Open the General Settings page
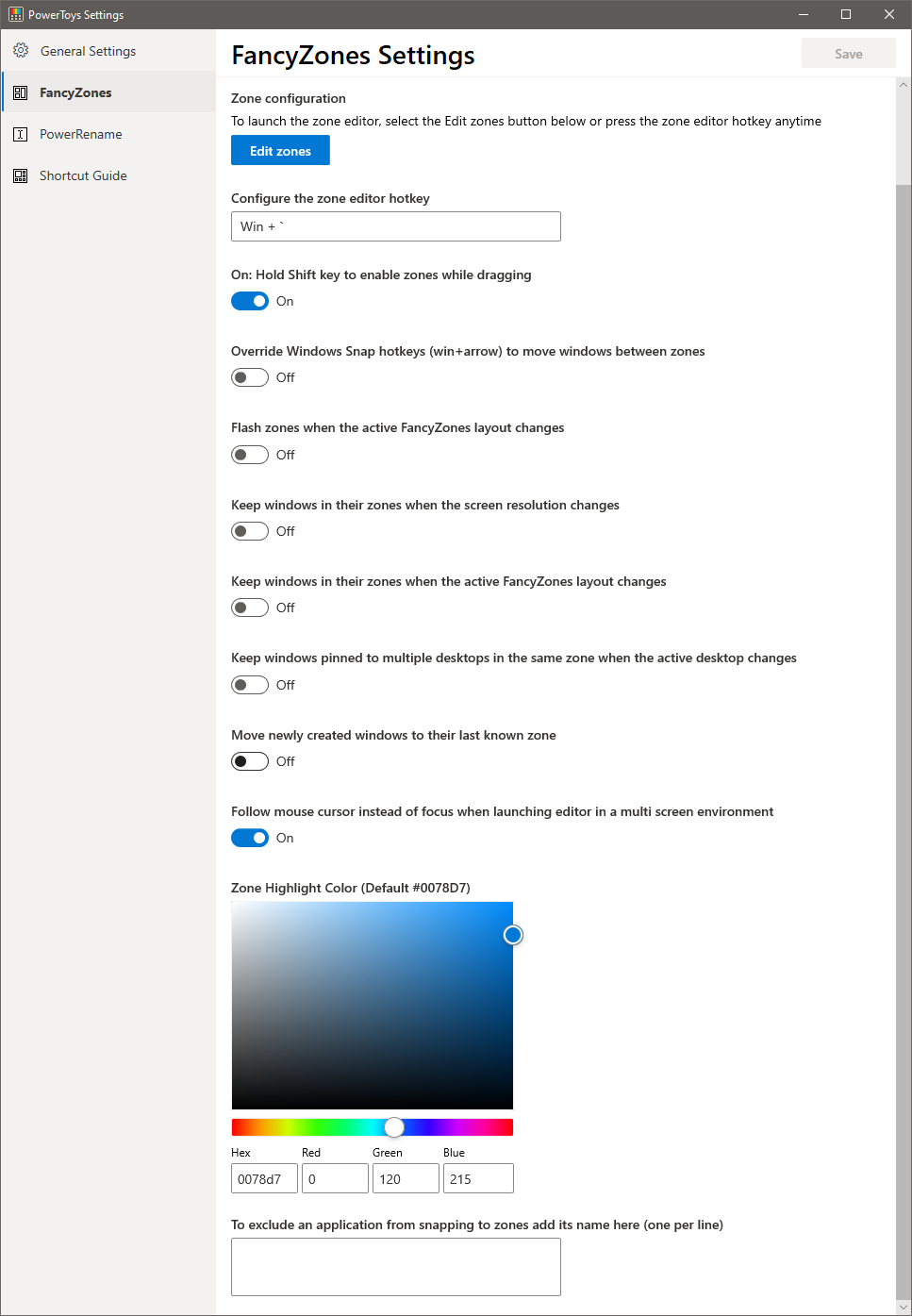The width and height of the screenshot is (912, 1316). point(88,51)
